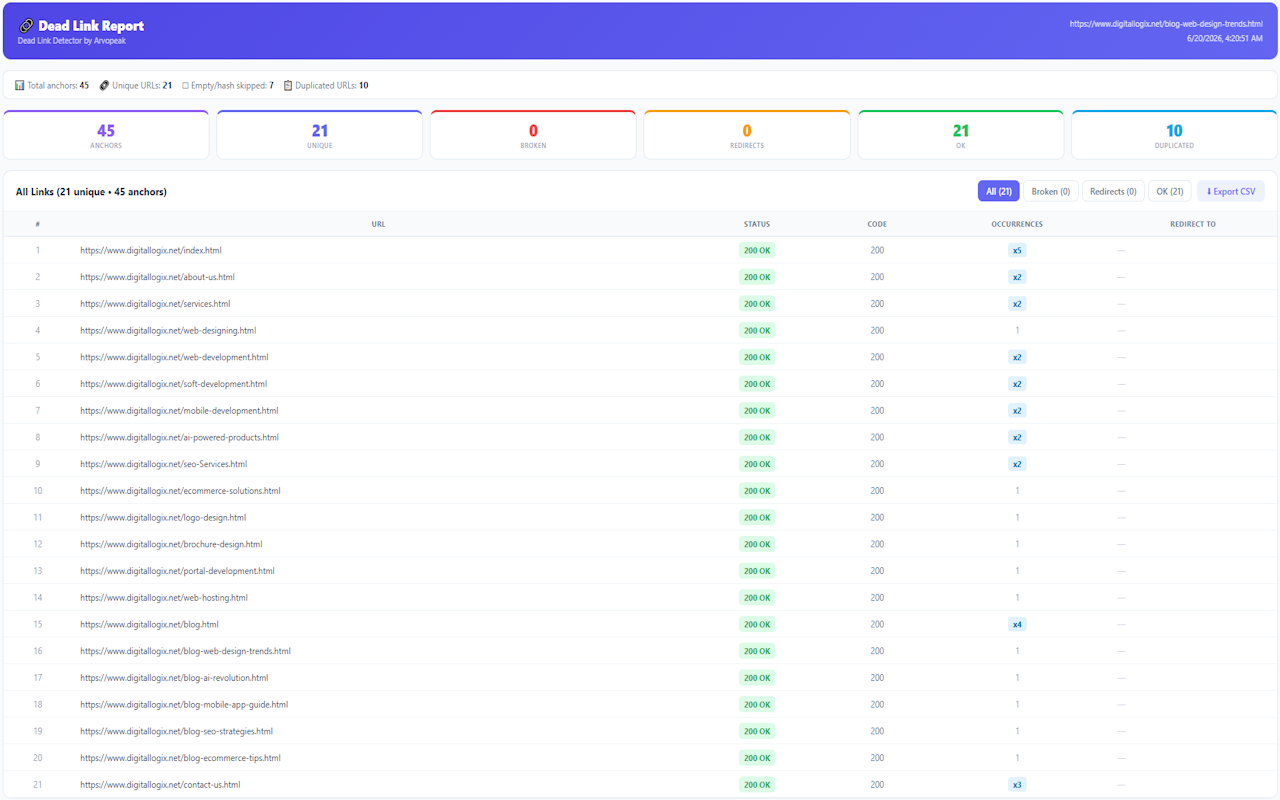The width and height of the screenshot is (1280, 800).
Task: Open the ecommerce-solutions.html URL link
Action: tap(180, 491)
